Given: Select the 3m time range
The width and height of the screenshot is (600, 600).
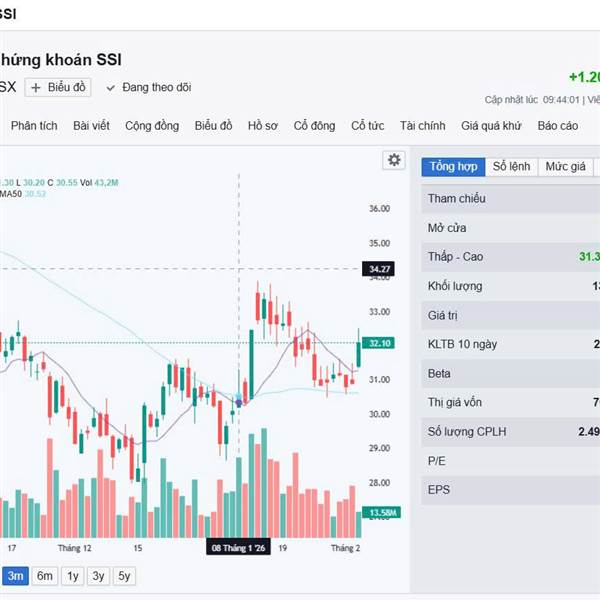Looking at the screenshot, I should 15,576.
